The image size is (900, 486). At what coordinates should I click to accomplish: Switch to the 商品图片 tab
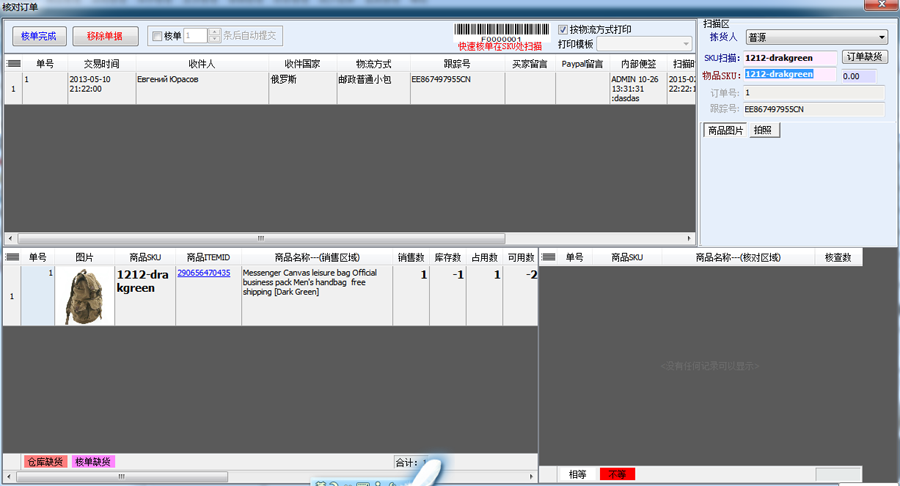(725, 130)
